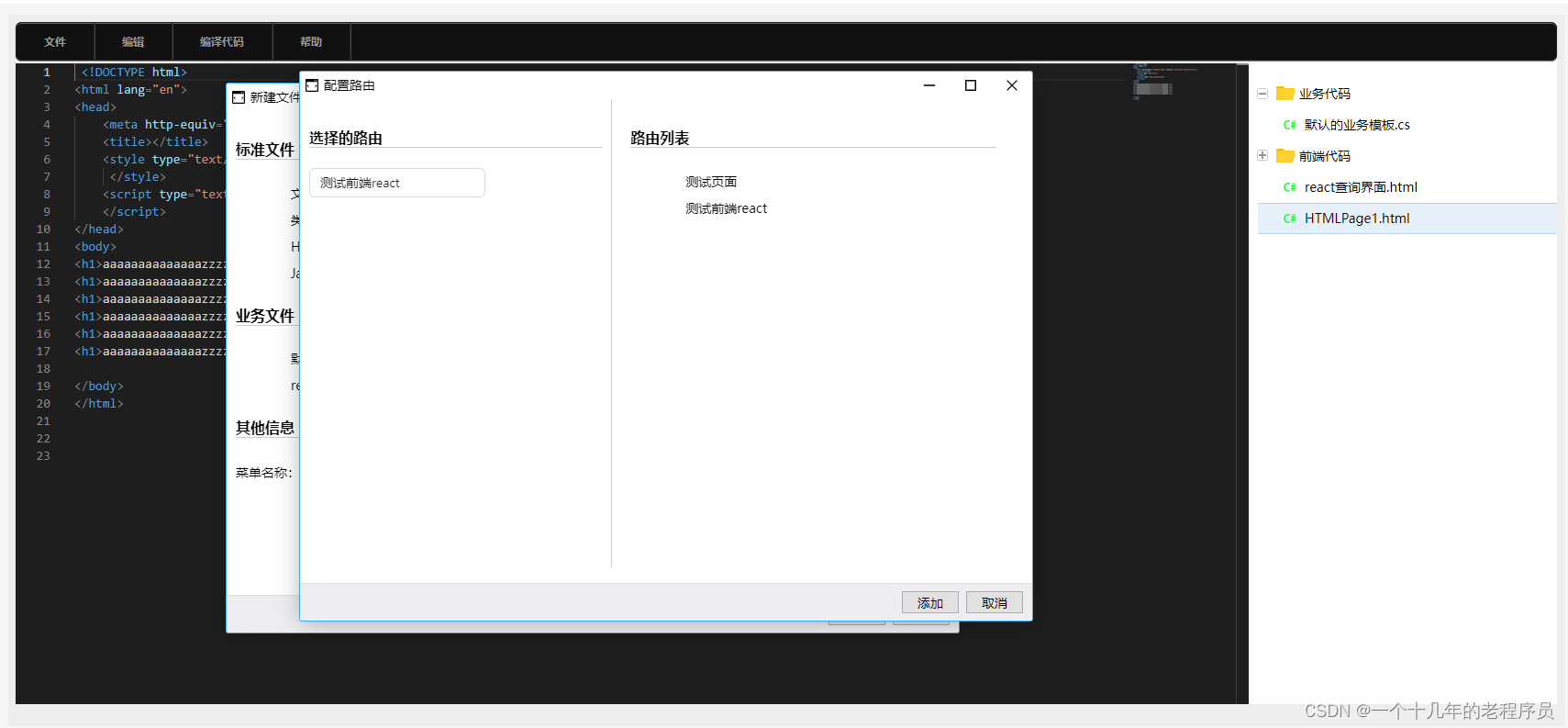Select 测试前端react in the 路由列表
Image resolution: width=1568 pixels, height=728 pixels.
726,208
